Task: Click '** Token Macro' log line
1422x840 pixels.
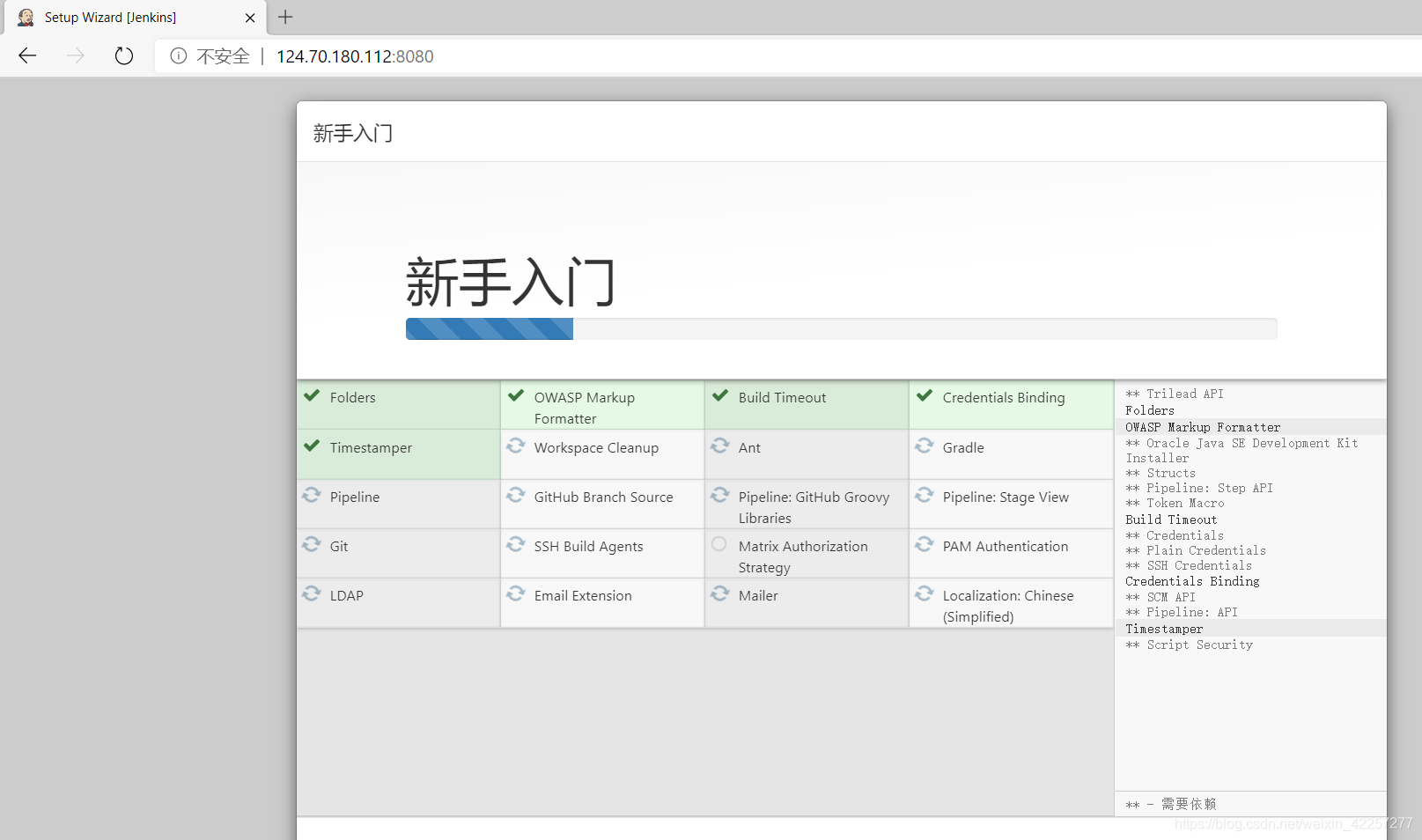Action: [x=1175, y=503]
